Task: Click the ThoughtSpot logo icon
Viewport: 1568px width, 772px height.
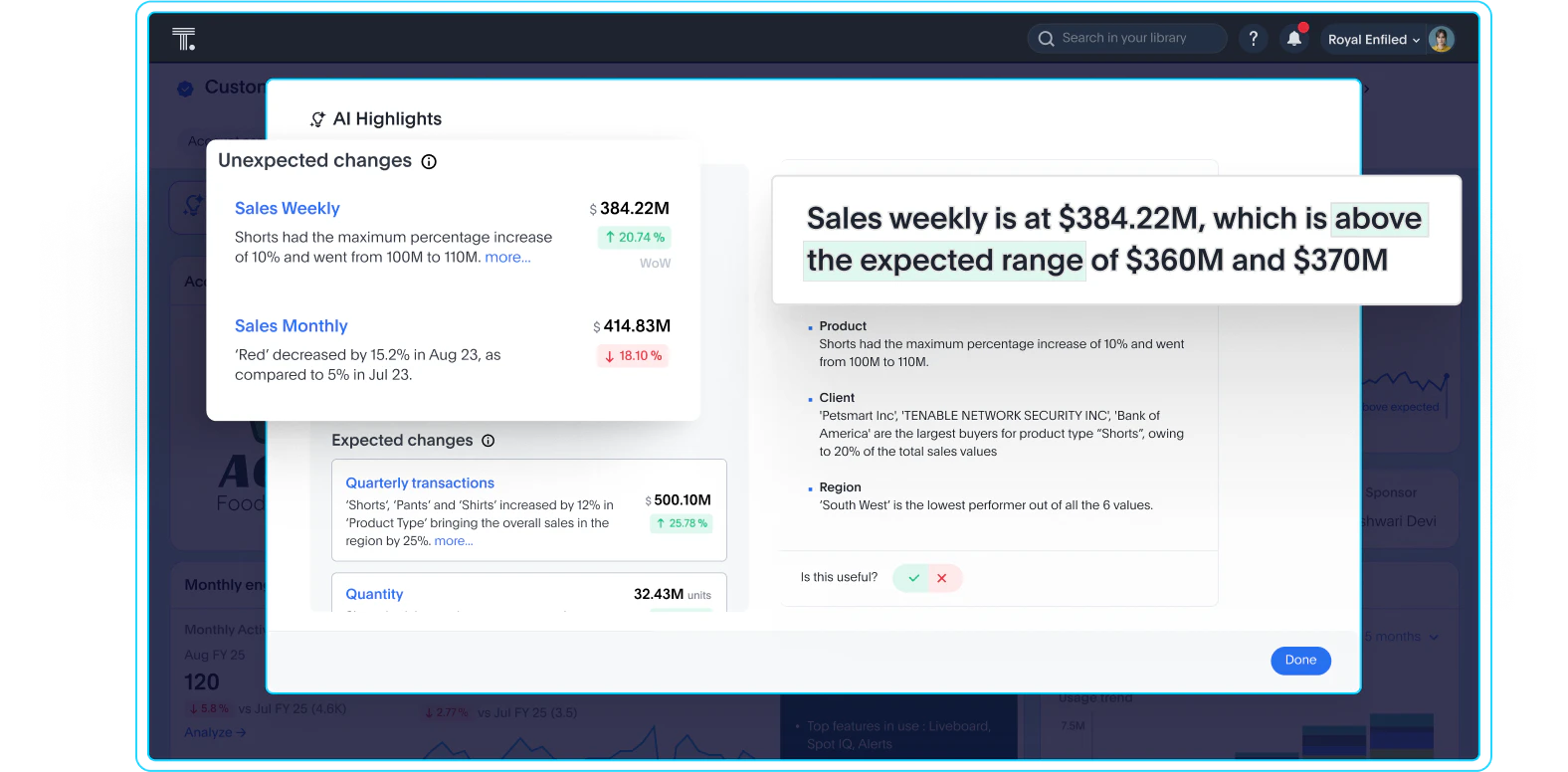Action: pyautogui.click(x=184, y=39)
